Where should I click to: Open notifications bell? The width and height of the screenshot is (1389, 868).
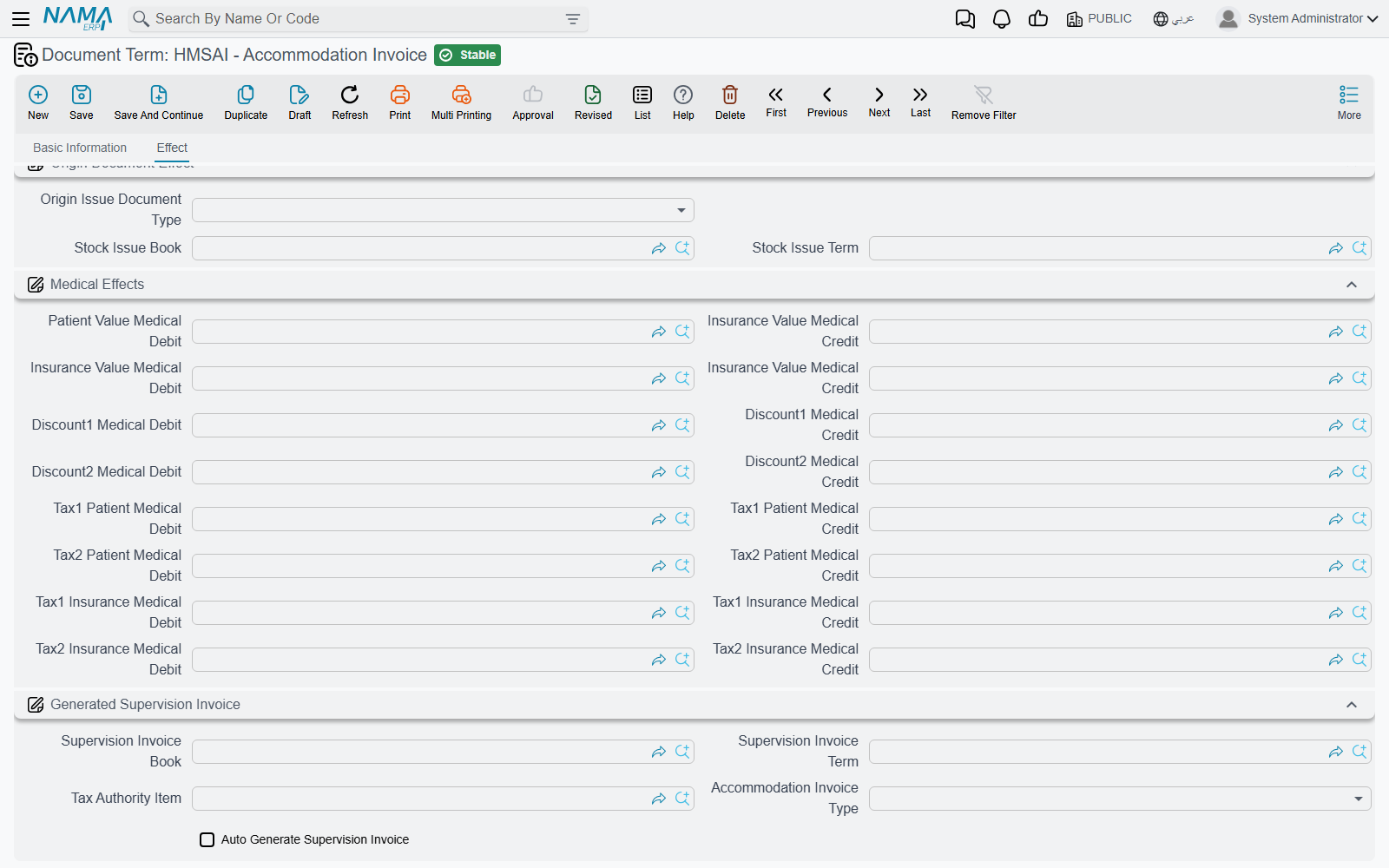[1002, 19]
